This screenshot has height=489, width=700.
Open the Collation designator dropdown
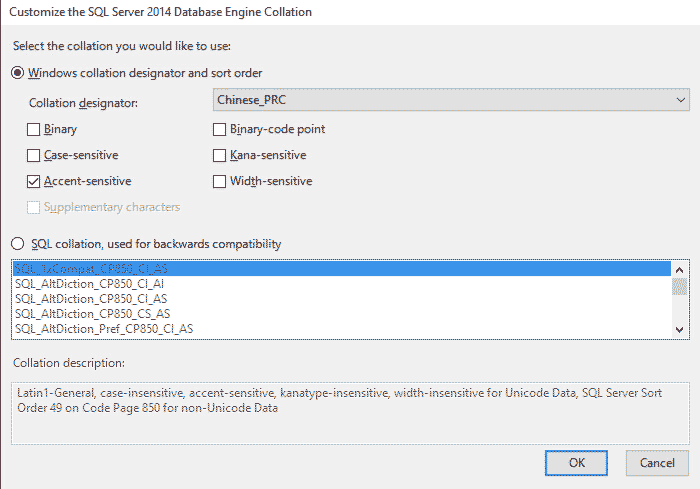click(450, 100)
